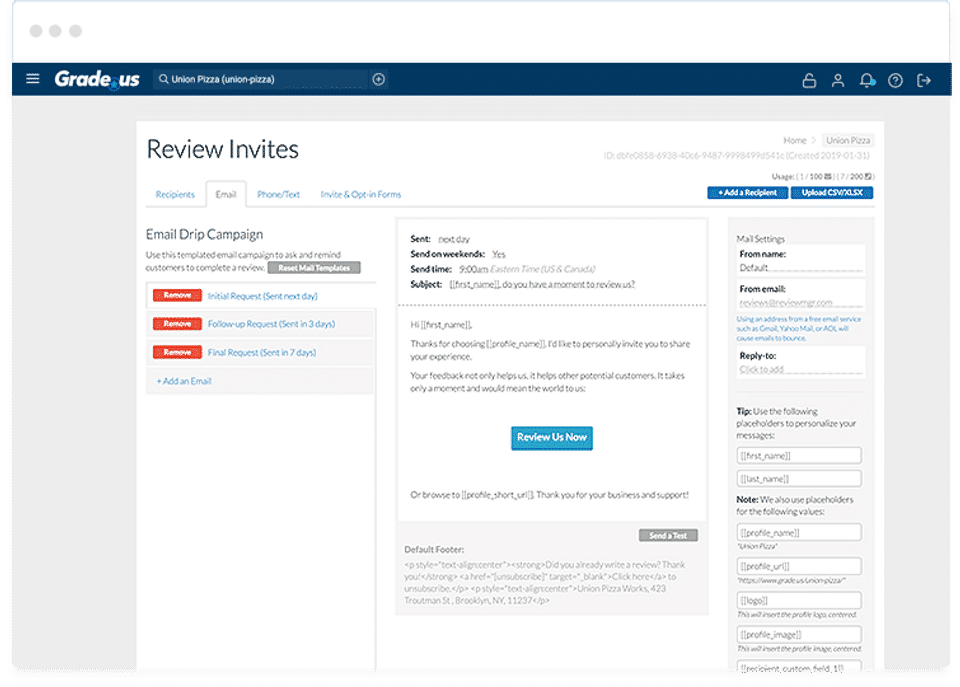Remove the Initial Request email
Image resolution: width=960 pixels, height=687 pixels.
pos(177,295)
